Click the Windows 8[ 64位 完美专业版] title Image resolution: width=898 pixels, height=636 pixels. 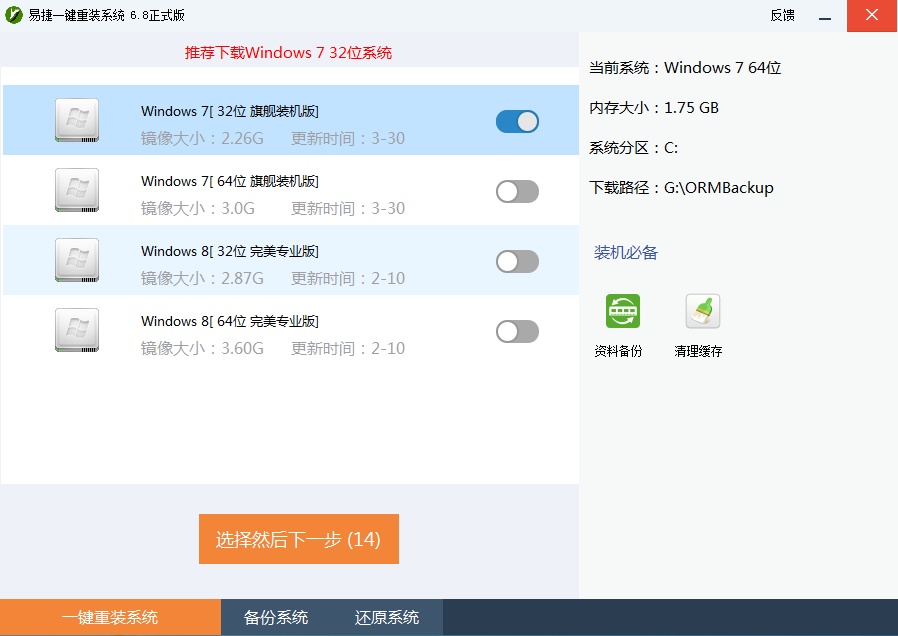pos(230,321)
